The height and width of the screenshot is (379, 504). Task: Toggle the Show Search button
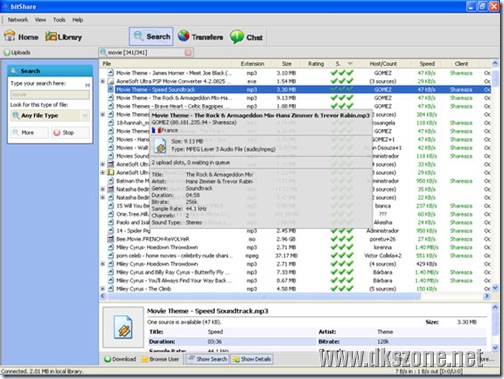coord(207,359)
